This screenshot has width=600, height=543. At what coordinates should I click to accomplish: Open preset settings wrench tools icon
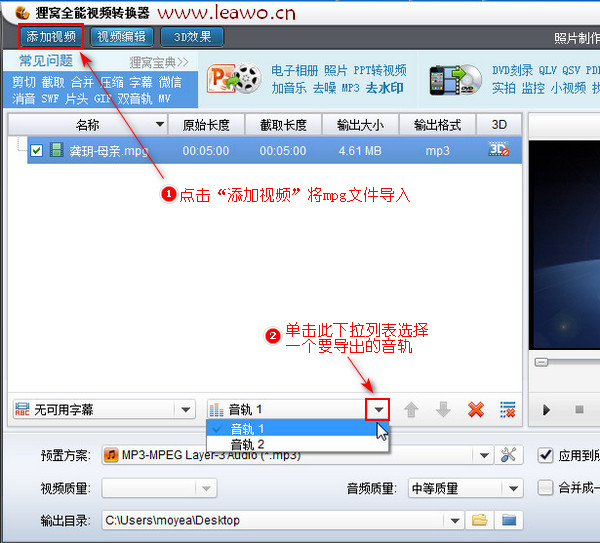[508, 455]
